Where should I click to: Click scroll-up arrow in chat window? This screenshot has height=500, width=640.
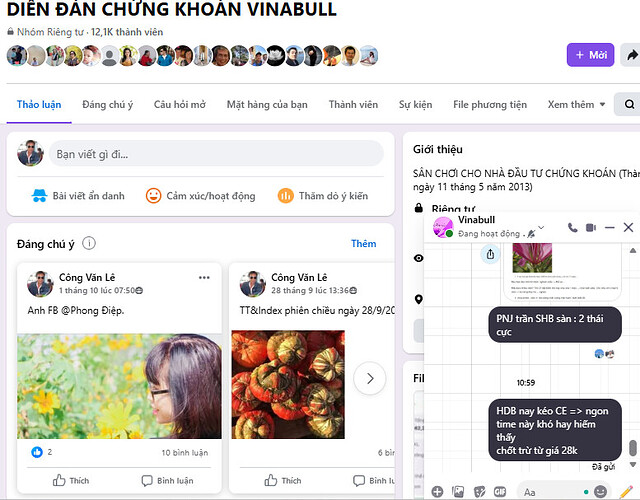633,250
